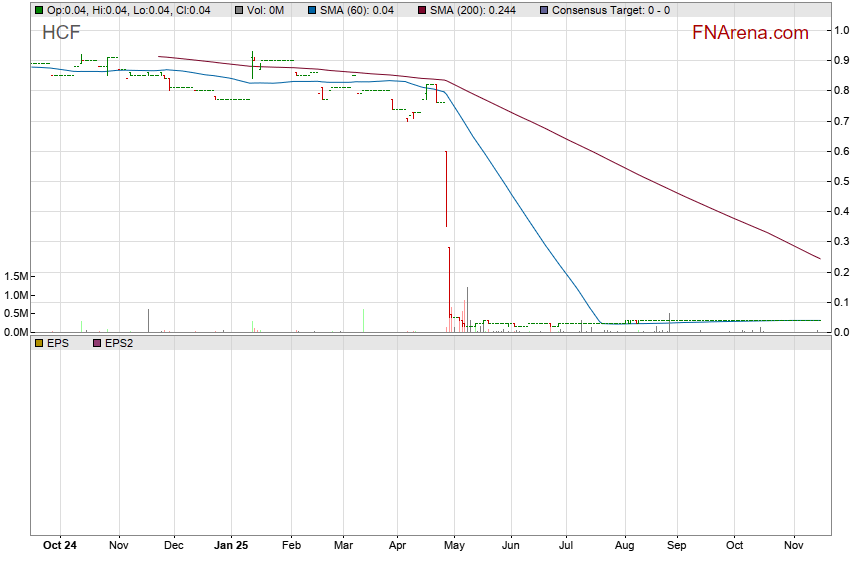Click the grey Vol legend swatch
Image resolution: width=859 pixels, height=566 pixels.
(240, 10)
